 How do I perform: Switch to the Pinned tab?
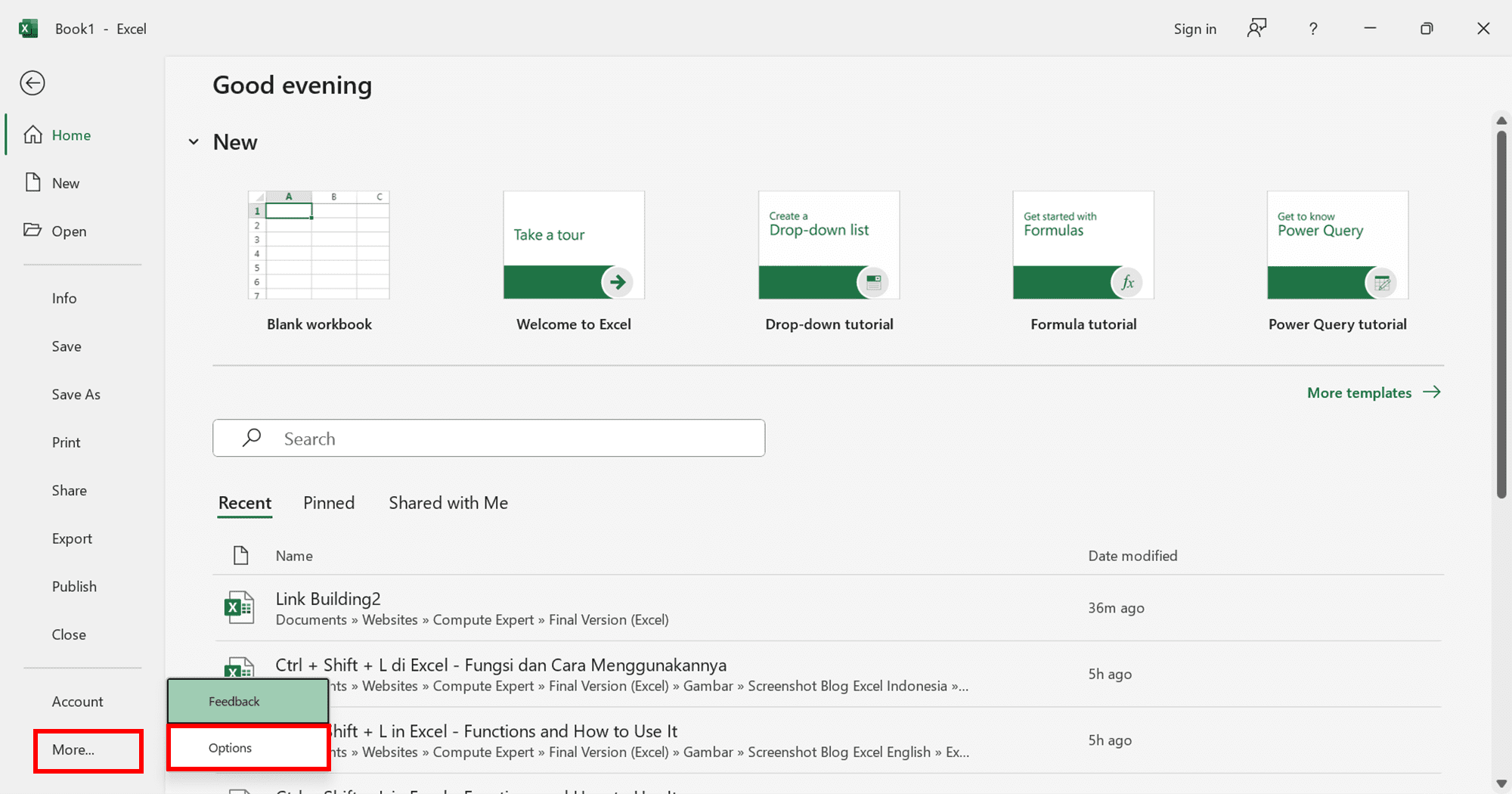pyautogui.click(x=329, y=503)
